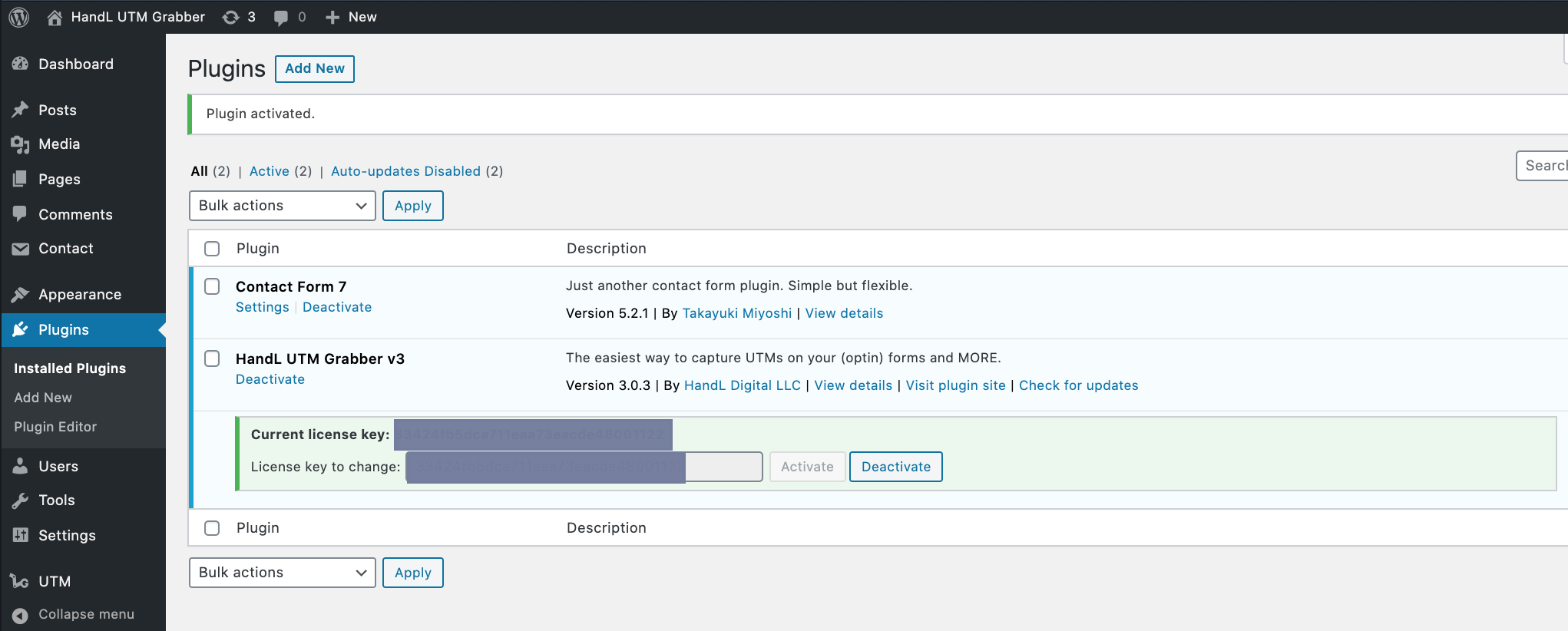Click the Appearance paintbrush icon

pos(21,295)
